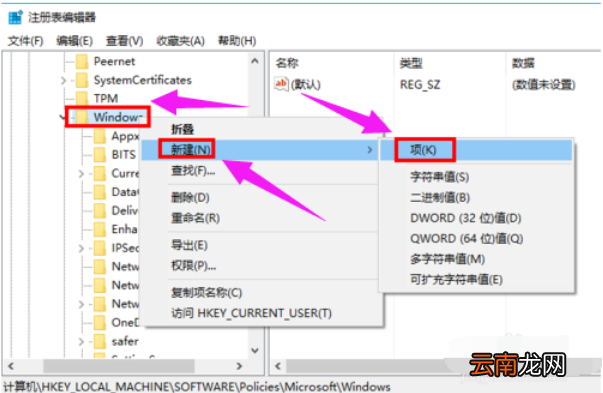Click tree pane scroll right arrow

239,366
